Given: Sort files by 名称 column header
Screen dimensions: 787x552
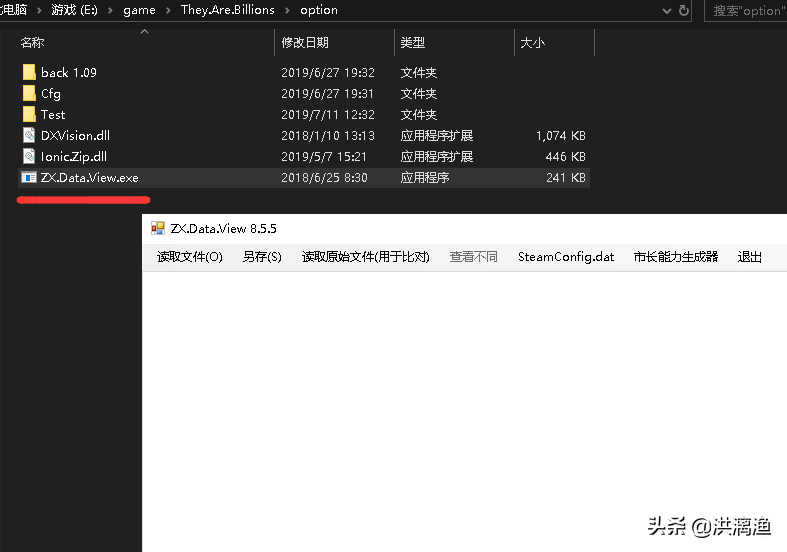Looking at the screenshot, I should point(33,43).
